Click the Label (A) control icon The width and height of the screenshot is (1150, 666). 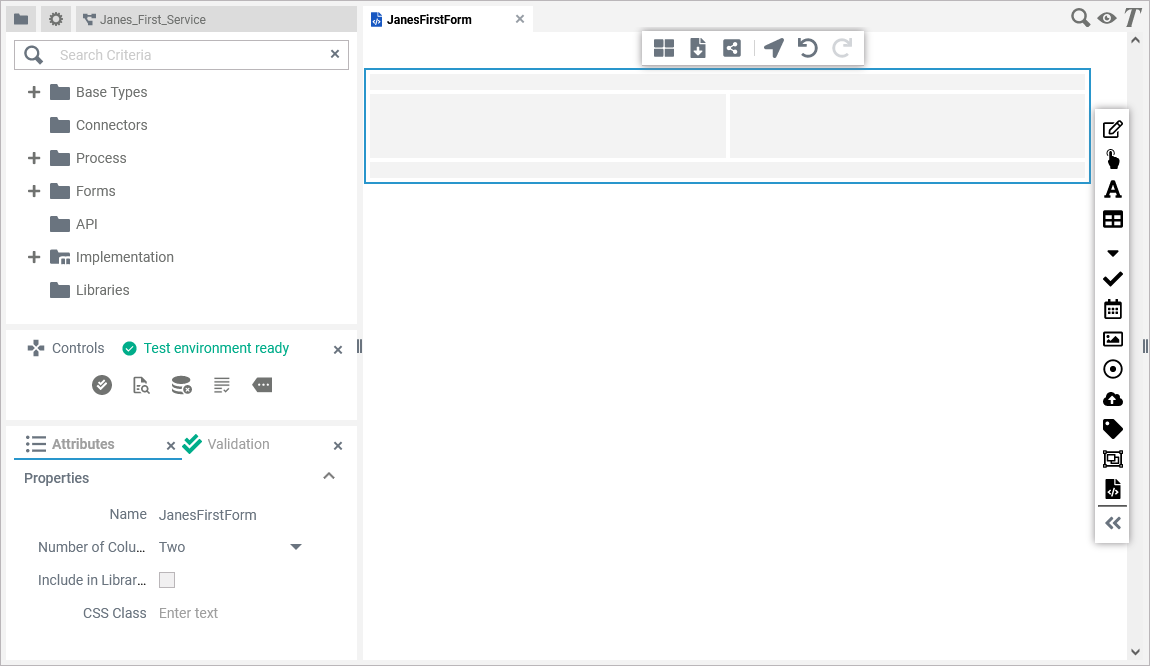[1112, 189]
